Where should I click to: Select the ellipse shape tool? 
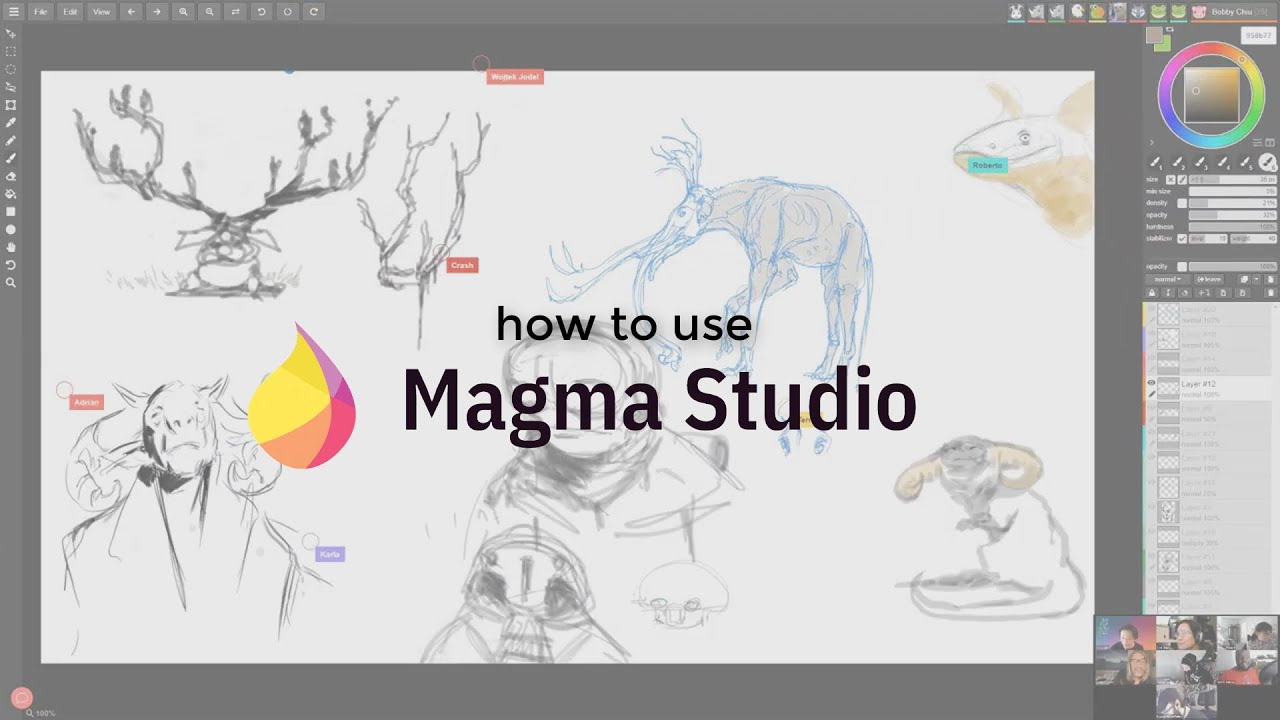(11, 229)
